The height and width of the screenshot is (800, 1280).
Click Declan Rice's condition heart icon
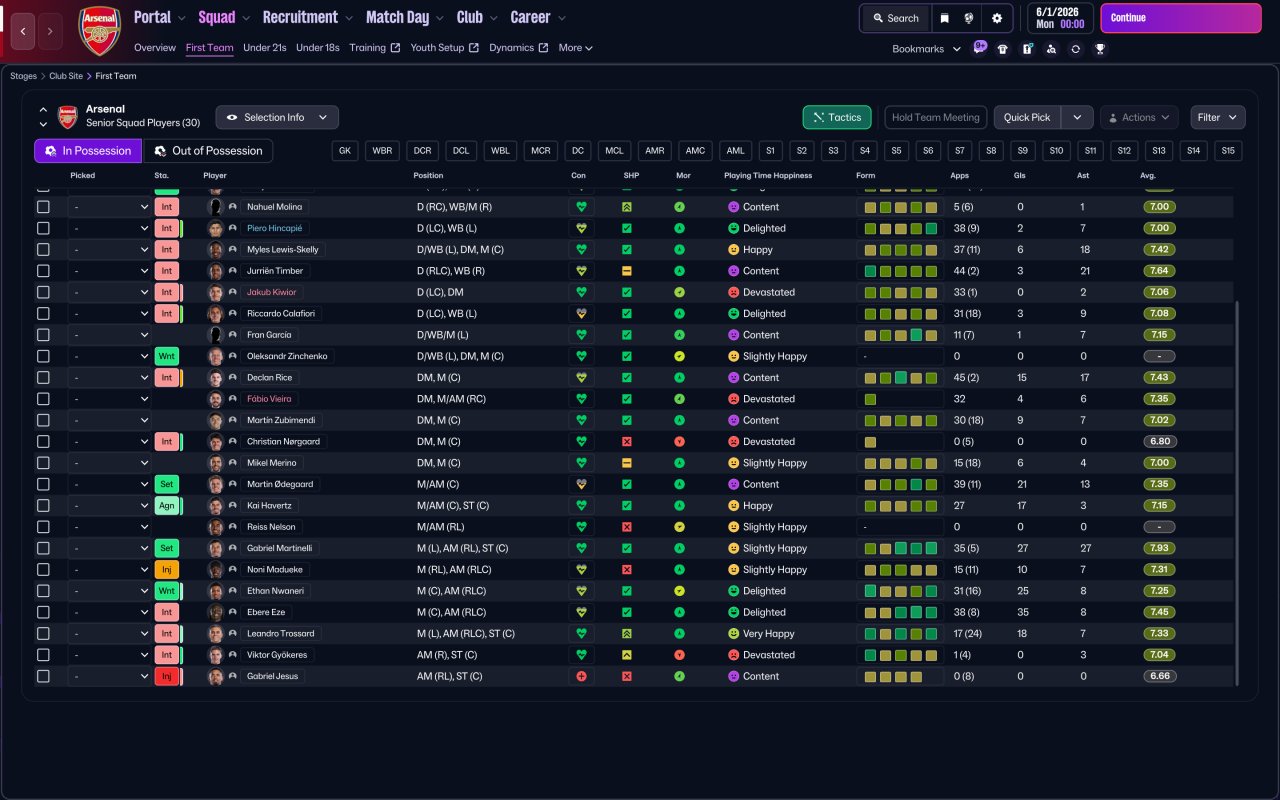pyautogui.click(x=581, y=378)
